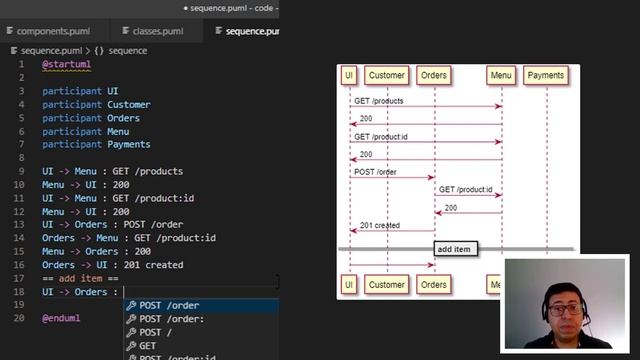Click the classes.puml tab file icon
The width and height of the screenshot is (640, 360).
tap(126, 31)
